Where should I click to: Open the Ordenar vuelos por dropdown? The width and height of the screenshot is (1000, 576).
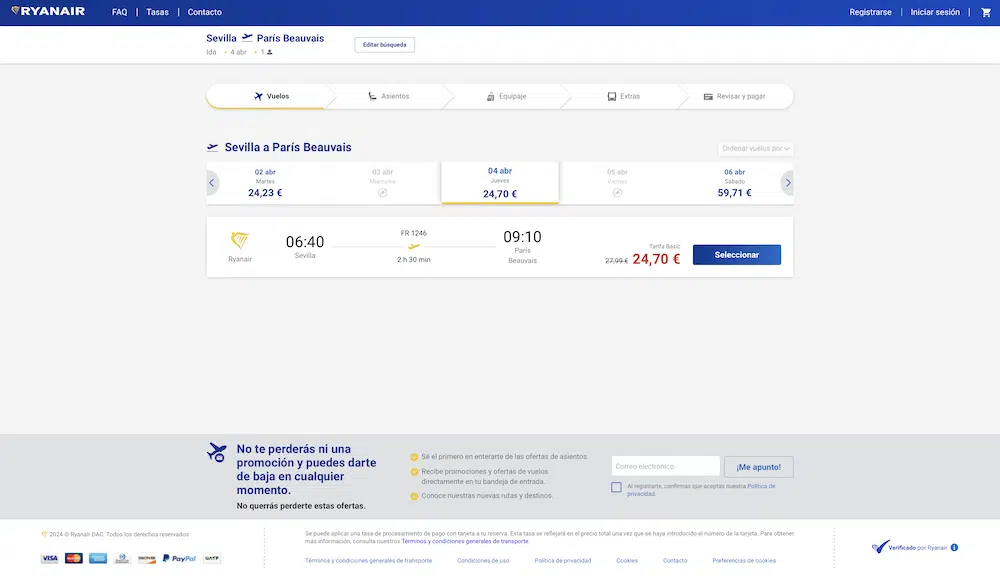[756, 149]
